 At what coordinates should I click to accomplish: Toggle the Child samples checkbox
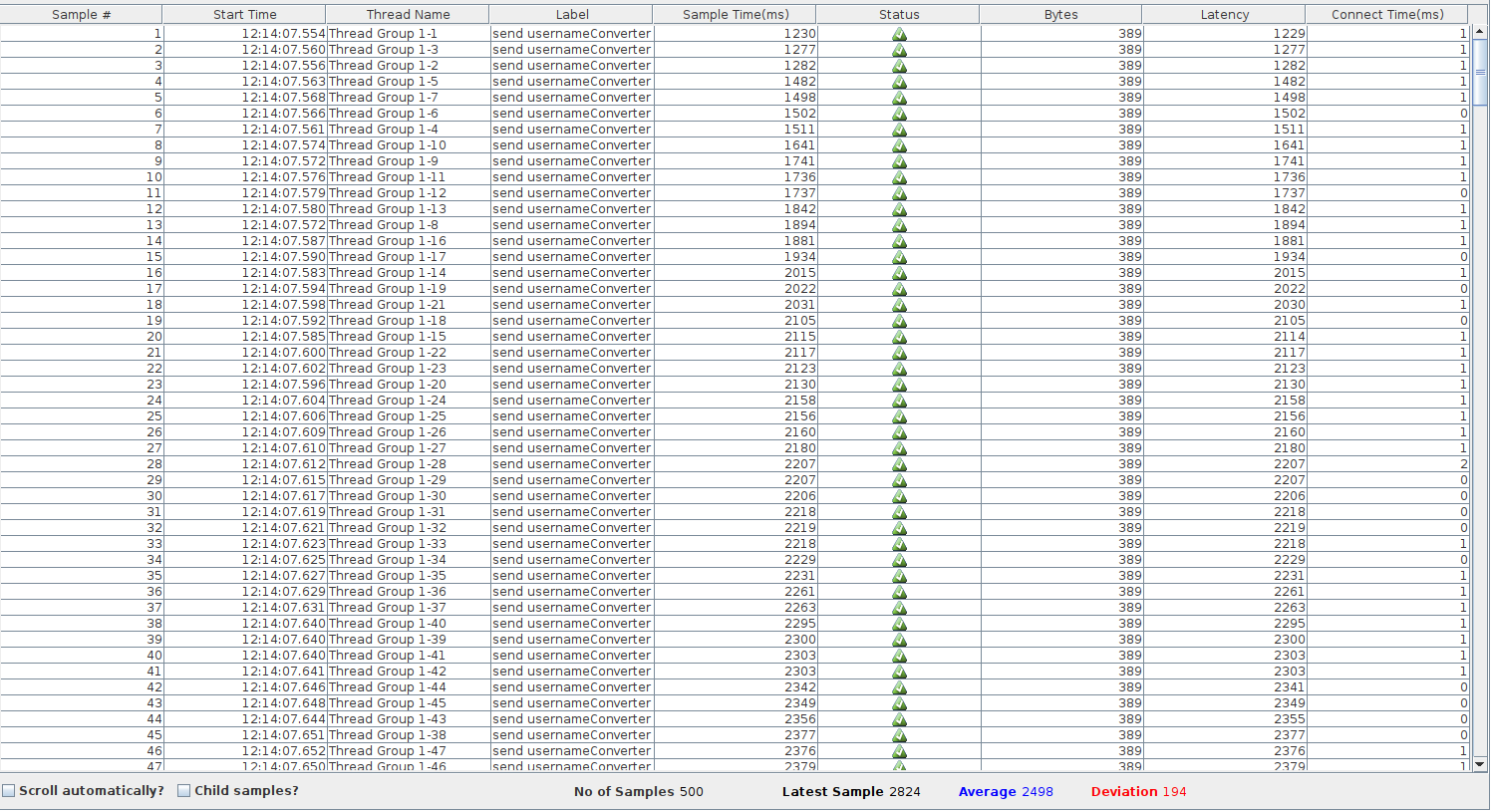pyautogui.click(x=184, y=791)
